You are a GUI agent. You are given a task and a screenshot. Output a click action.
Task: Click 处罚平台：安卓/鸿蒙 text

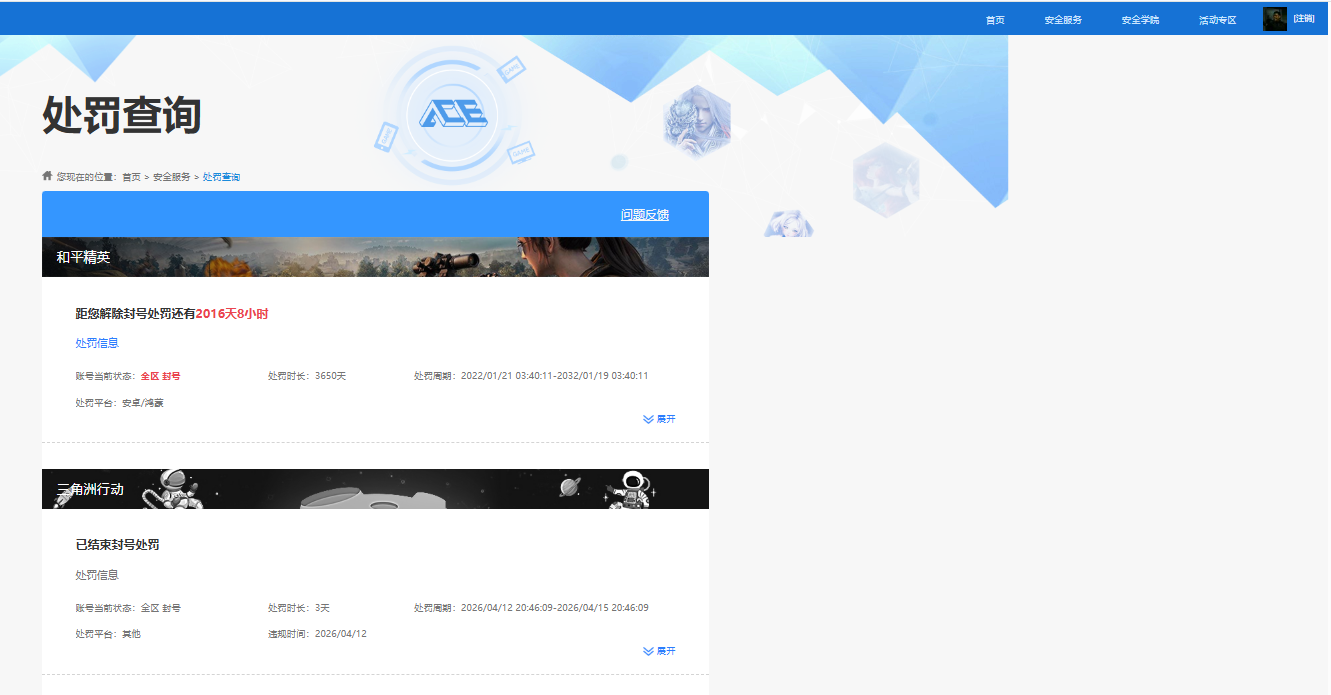tap(119, 403)
